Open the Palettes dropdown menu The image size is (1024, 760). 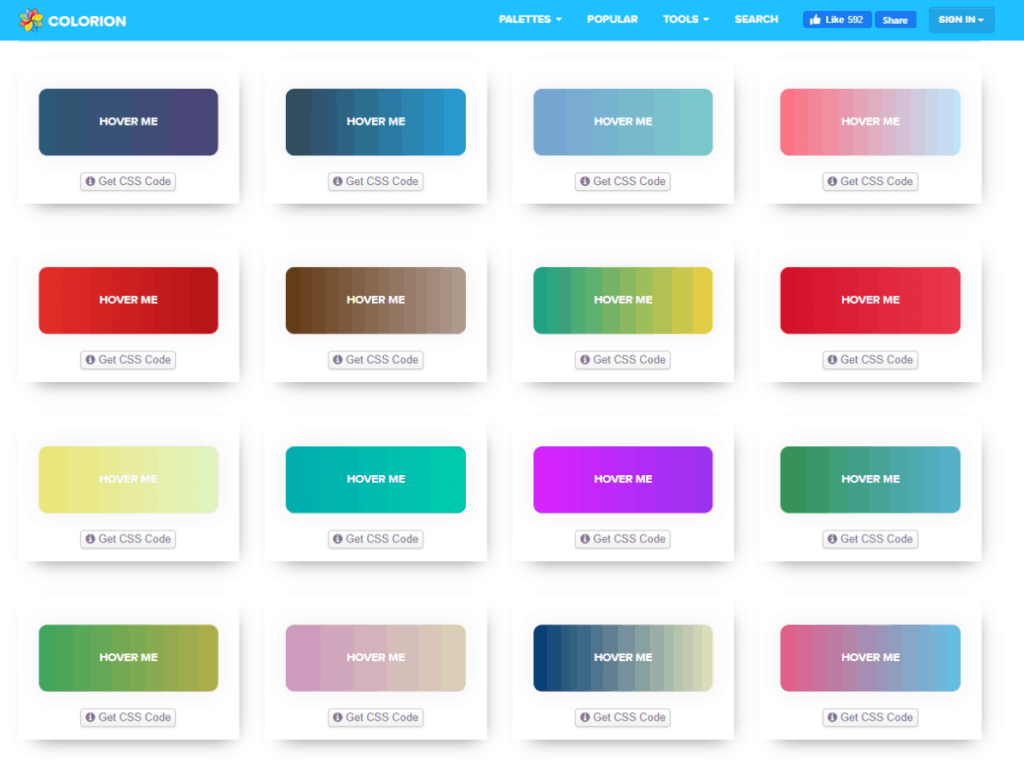point(530,20)
